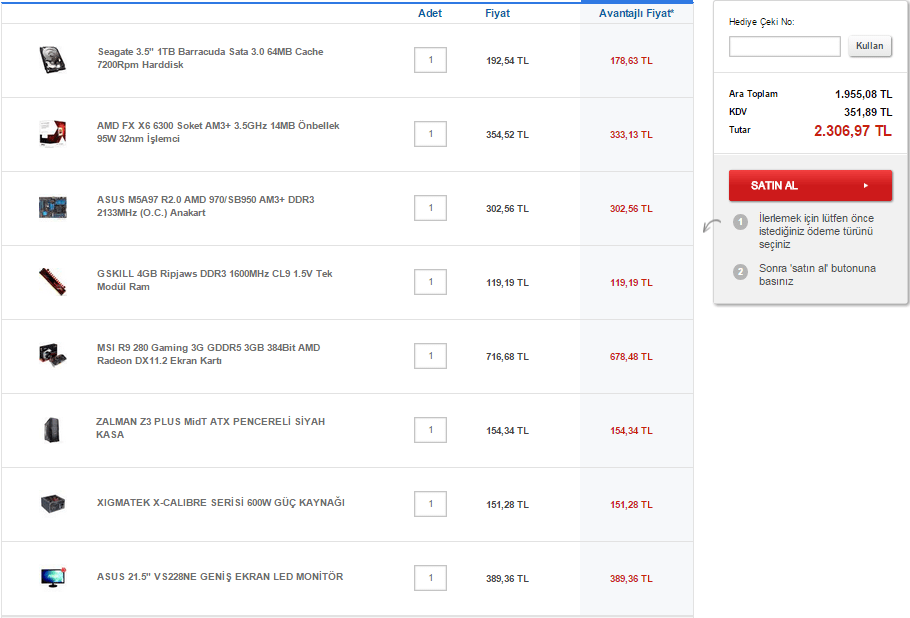Open the ASUS VS228NE monitor thumbnail
This screenshot has height=618, width=910.
[53, 577]
